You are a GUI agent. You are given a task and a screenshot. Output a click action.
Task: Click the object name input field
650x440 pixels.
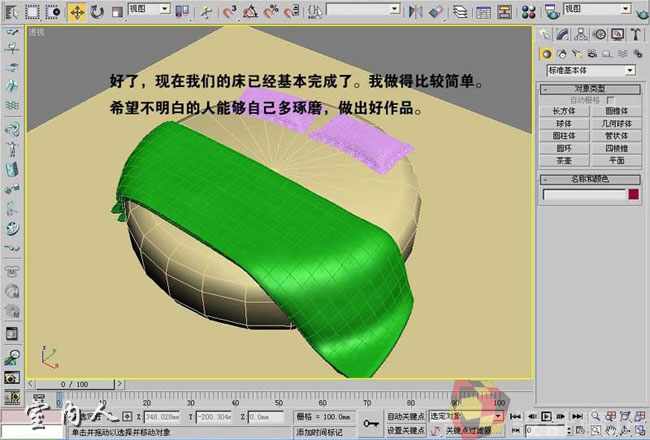pyautogui.click(x=584, y=194)
